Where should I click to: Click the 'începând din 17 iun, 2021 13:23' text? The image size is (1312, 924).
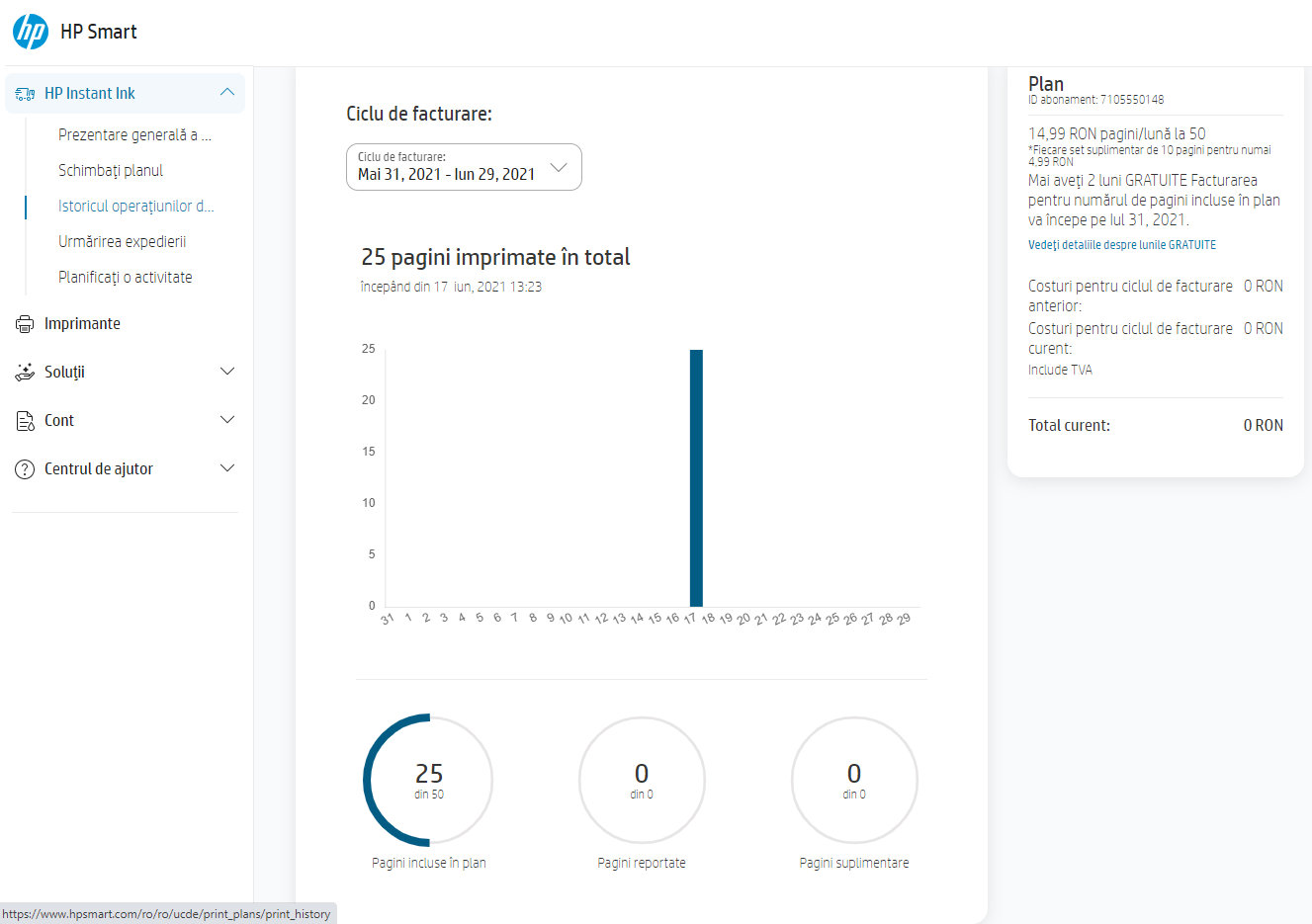point(451,287)
